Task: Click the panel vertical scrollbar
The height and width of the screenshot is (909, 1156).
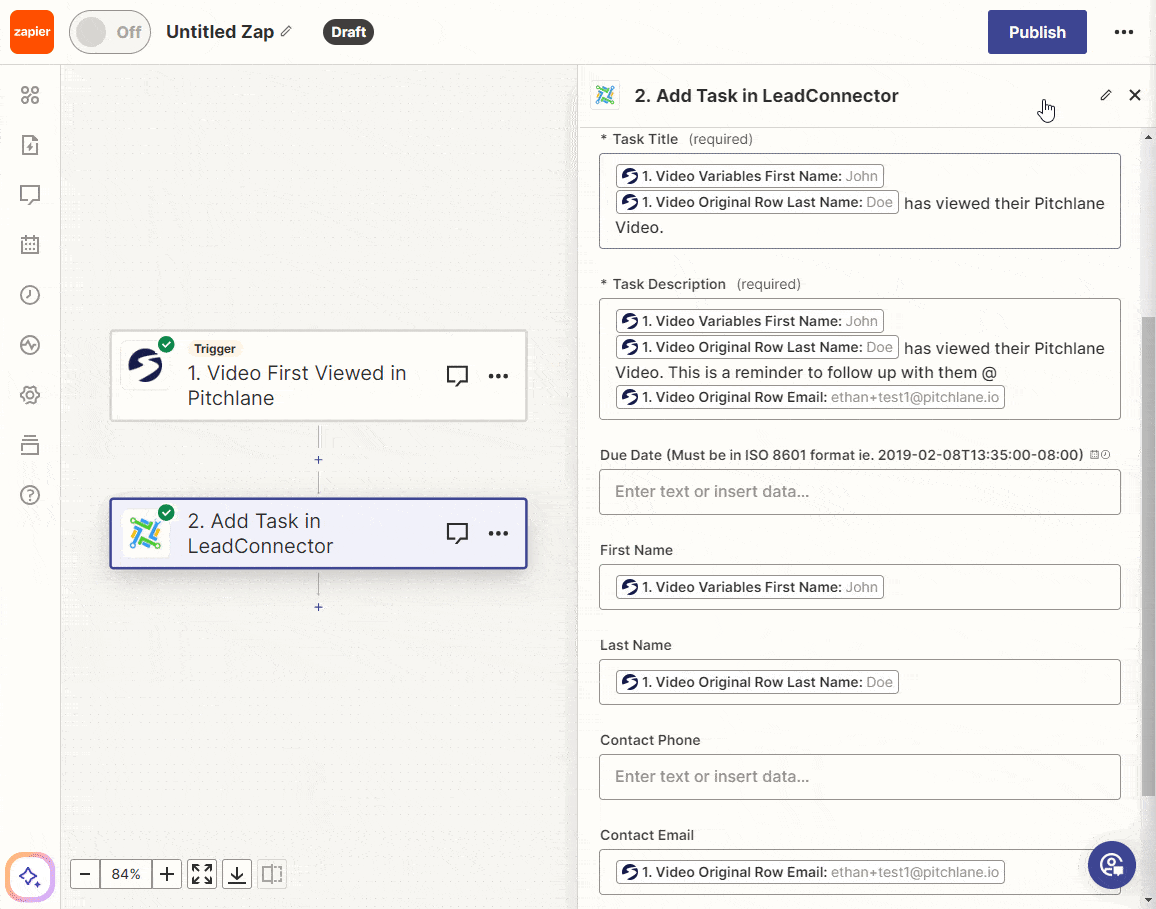Action: pos(1149,557)
